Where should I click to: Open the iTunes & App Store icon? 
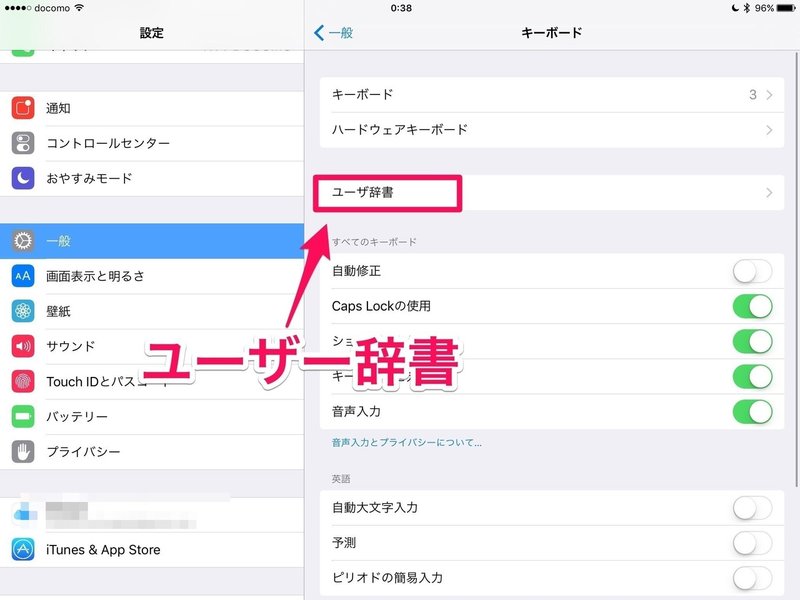(23, 549)
